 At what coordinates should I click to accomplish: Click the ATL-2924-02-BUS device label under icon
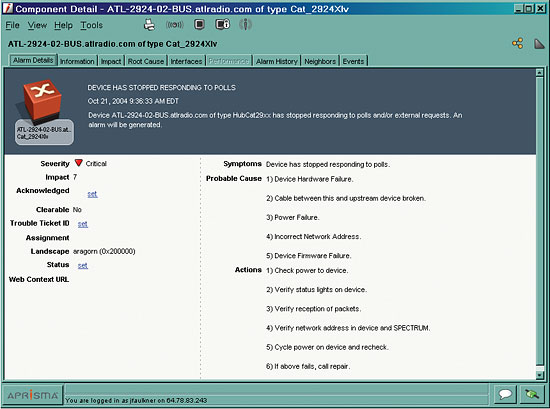44,133
